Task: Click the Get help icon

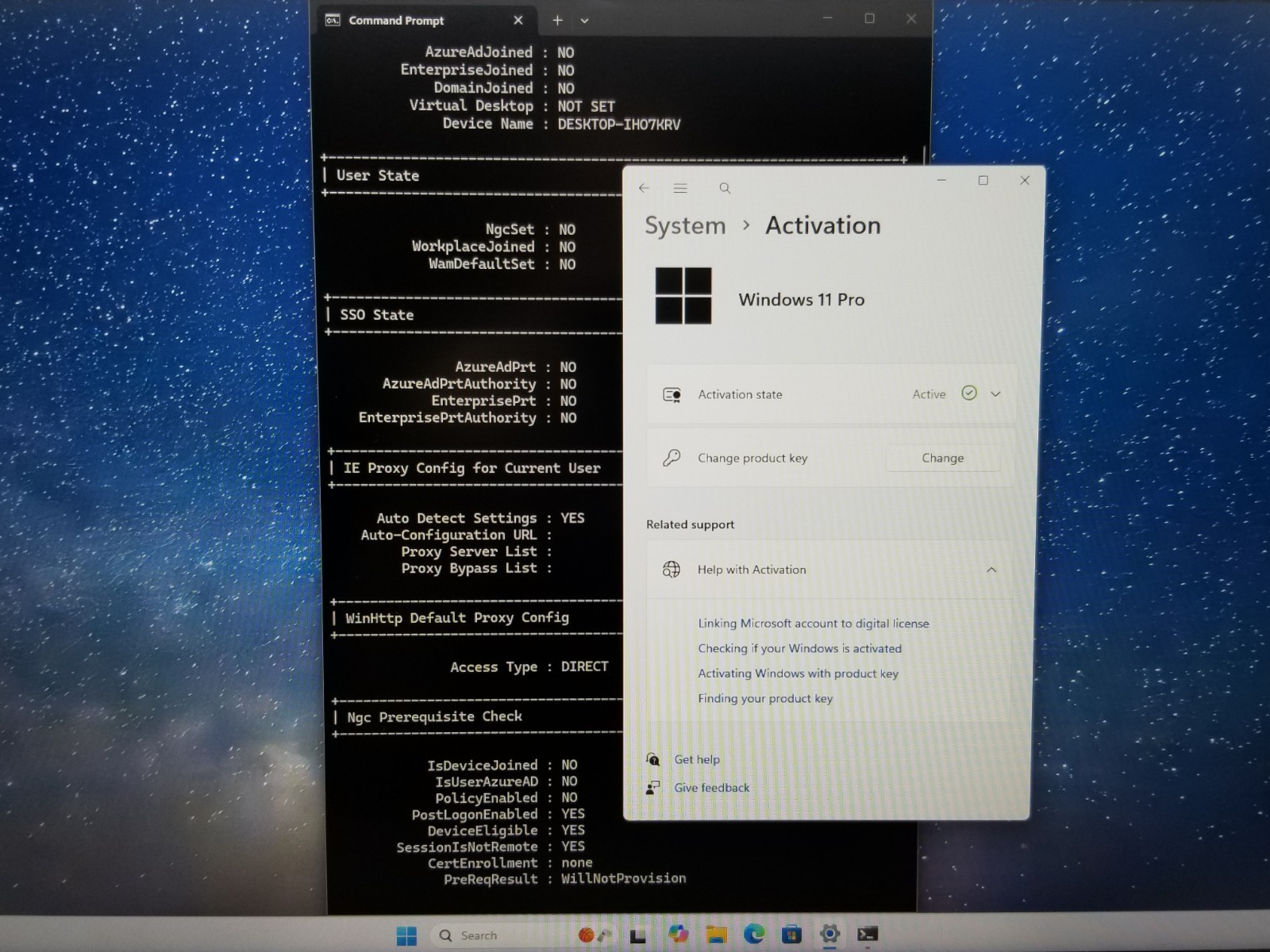Action: tap(652, 759)
